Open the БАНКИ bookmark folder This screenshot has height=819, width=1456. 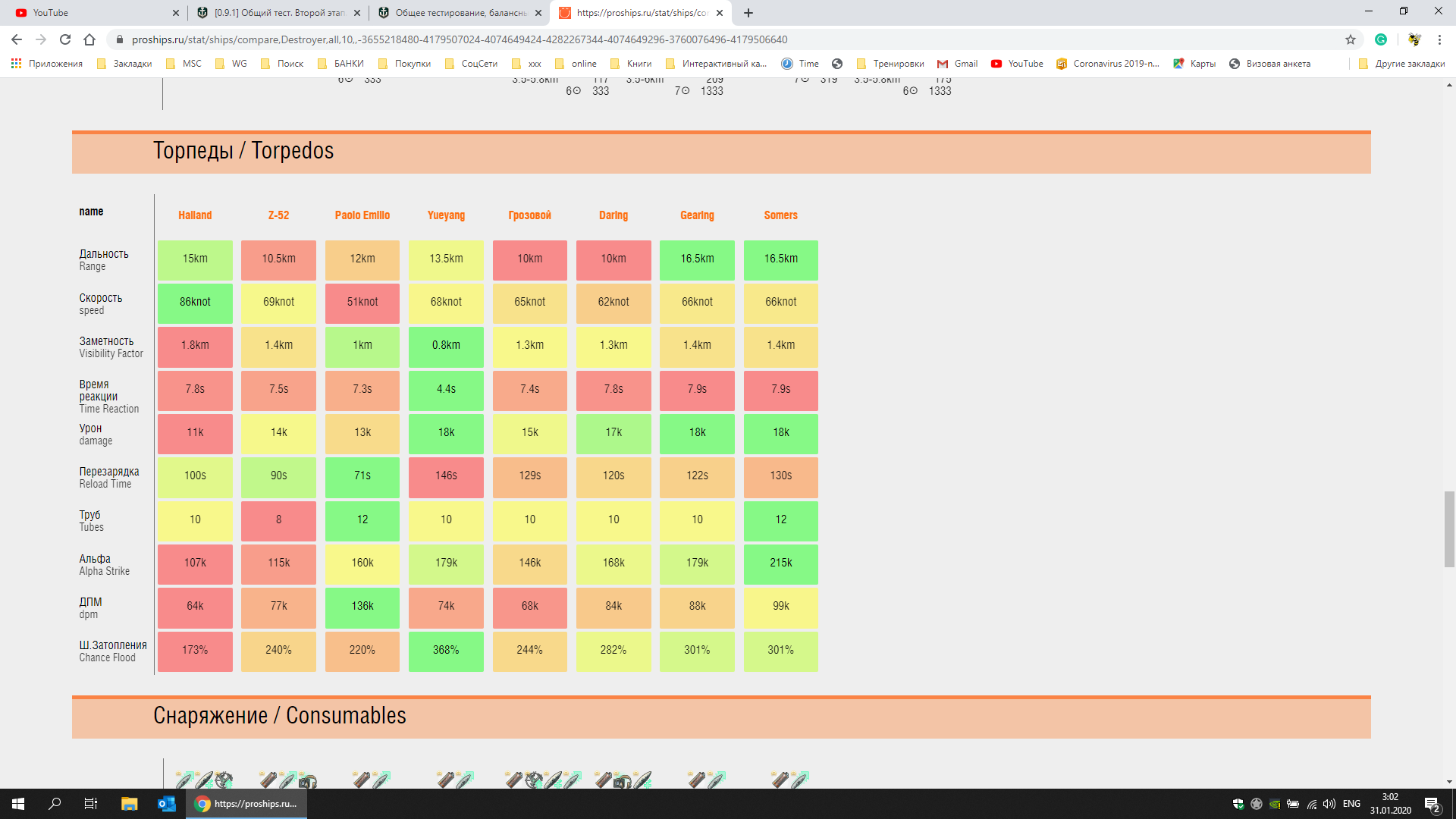click(340, 64)
